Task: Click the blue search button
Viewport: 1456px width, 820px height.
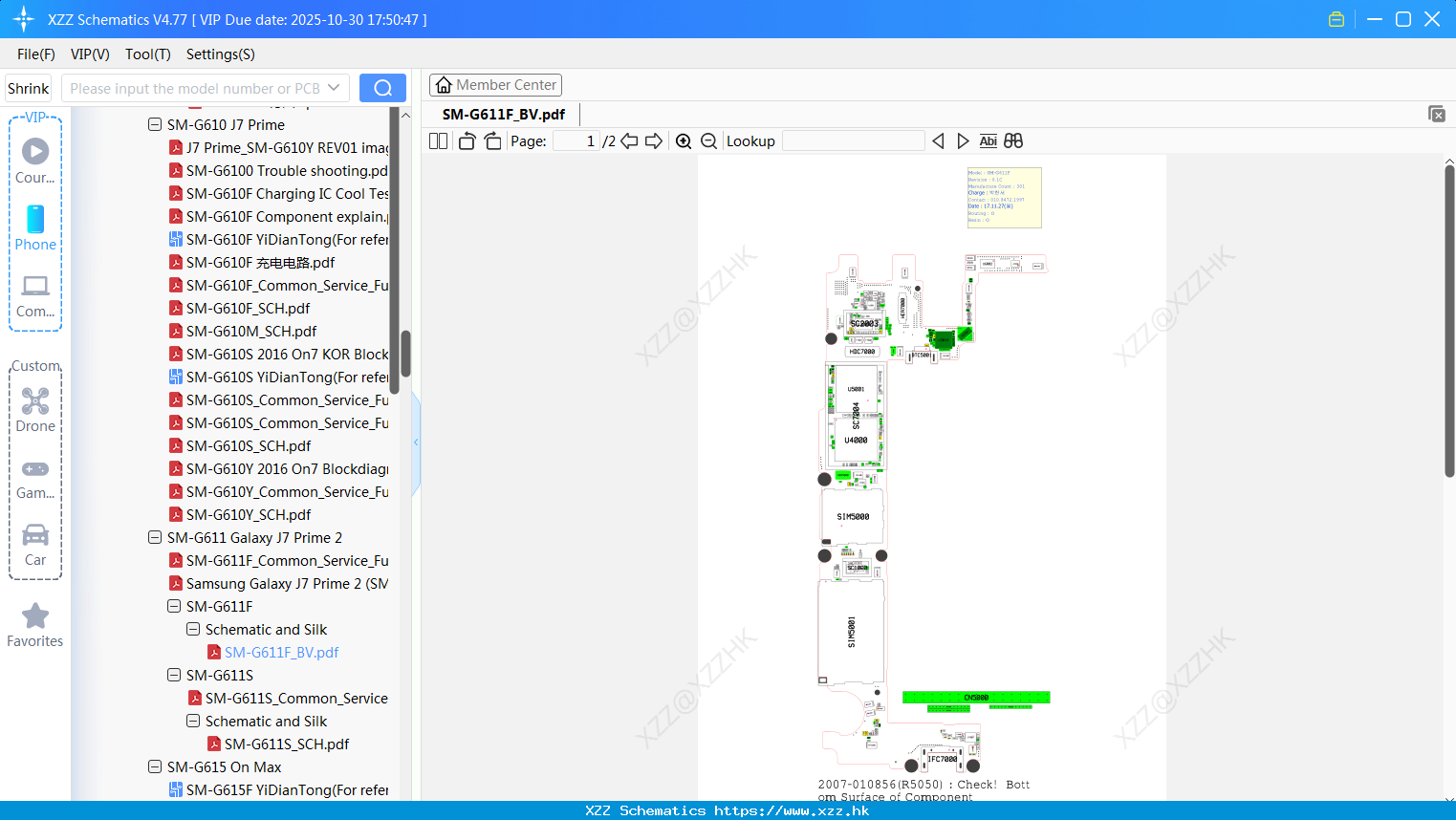Action: [382, 88]
